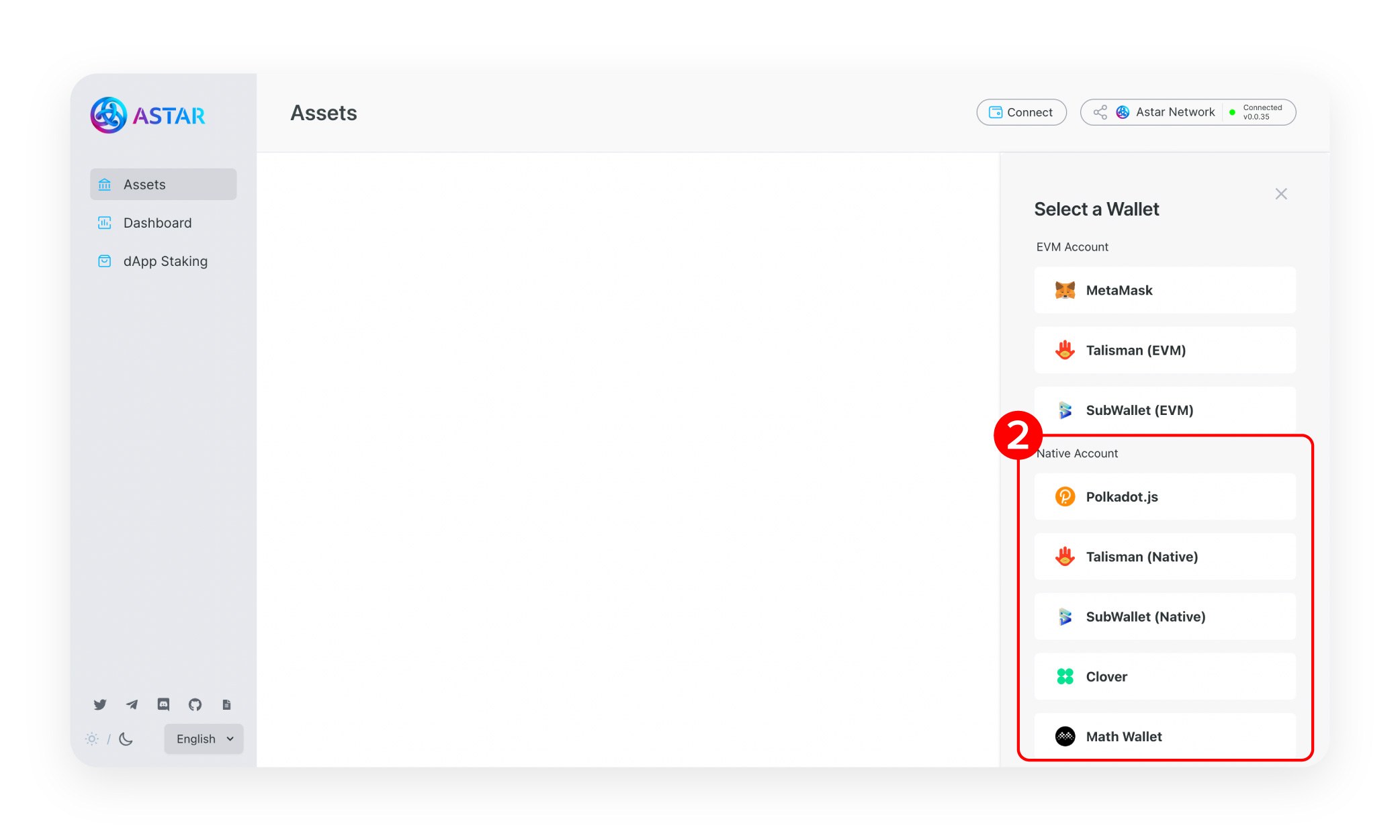Open the English language dropdown
Image resolution: width=1400 pixels, height=840 pixels.
tap(204, 739)
